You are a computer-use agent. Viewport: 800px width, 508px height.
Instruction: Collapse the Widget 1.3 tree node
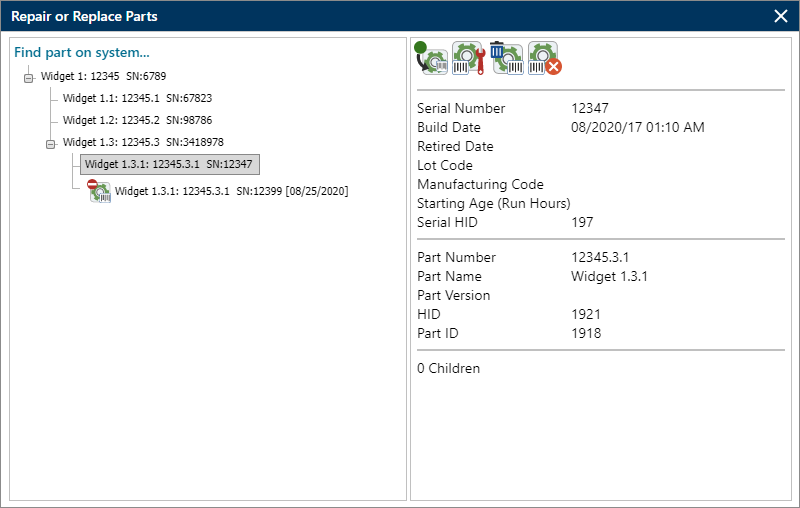coord(51,143)
